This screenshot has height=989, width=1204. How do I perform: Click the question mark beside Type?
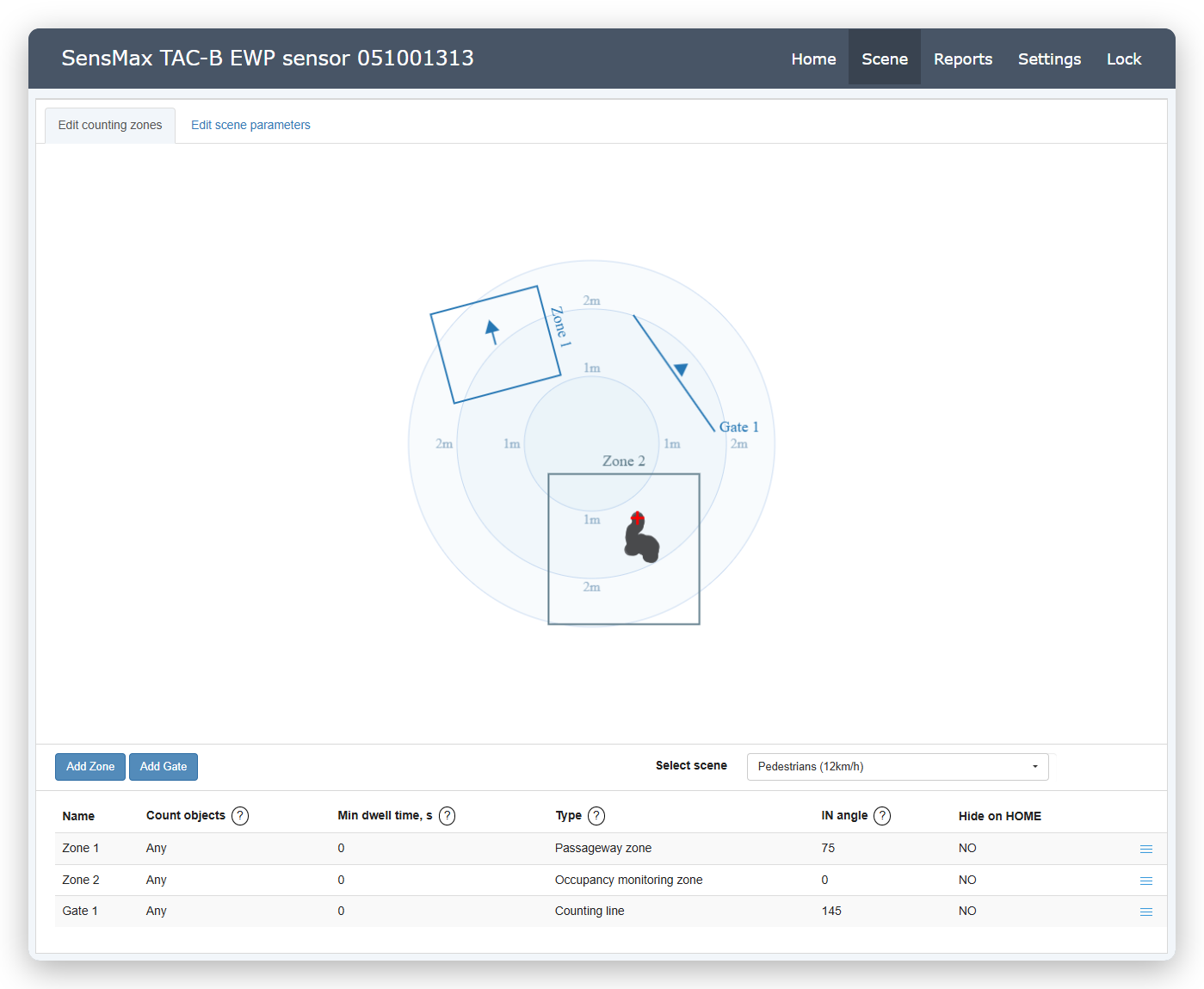(x=596, y=816)
